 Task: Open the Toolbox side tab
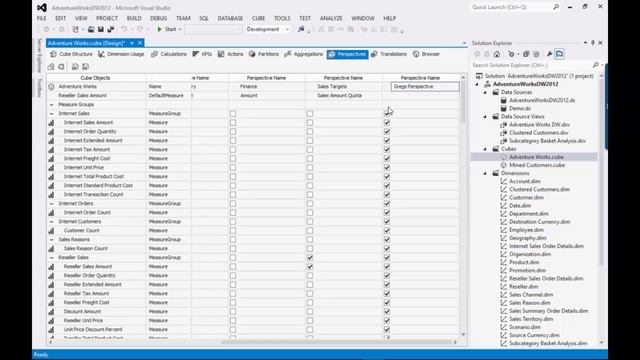(40, 87)
